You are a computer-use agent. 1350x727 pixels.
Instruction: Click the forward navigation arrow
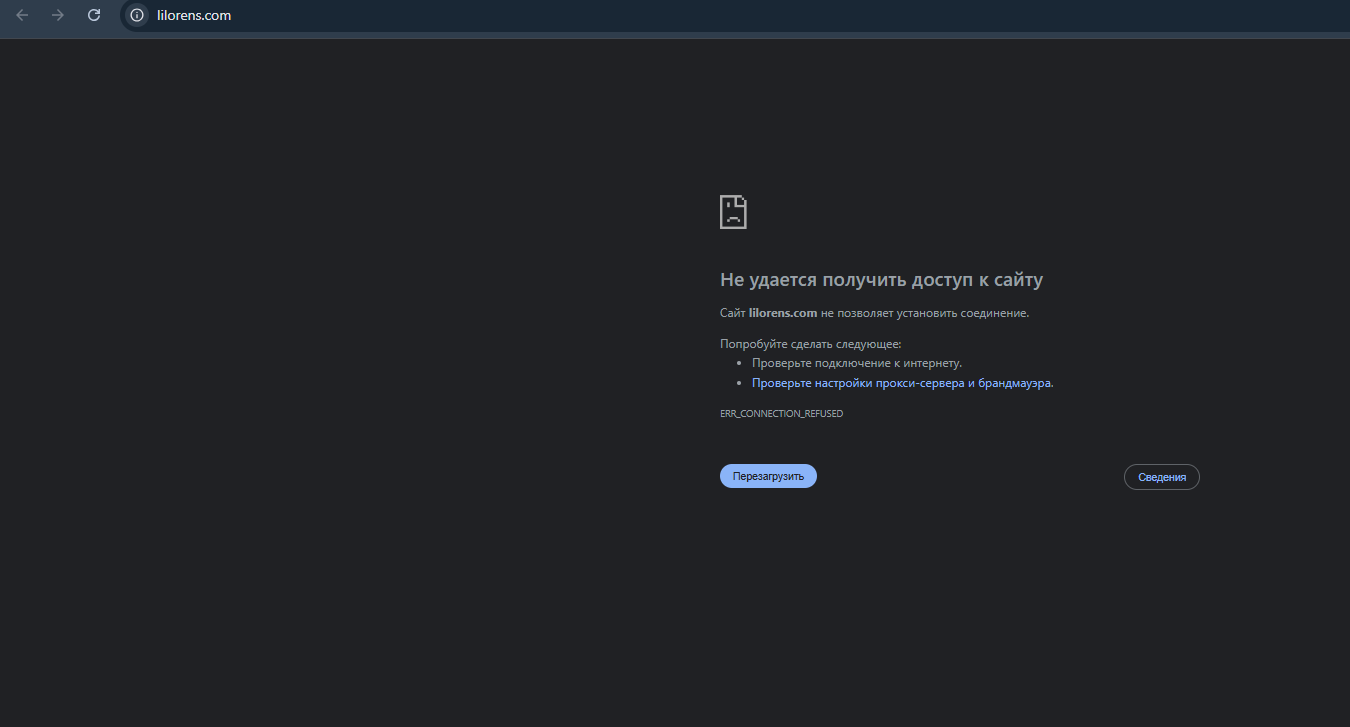[58, 15]
